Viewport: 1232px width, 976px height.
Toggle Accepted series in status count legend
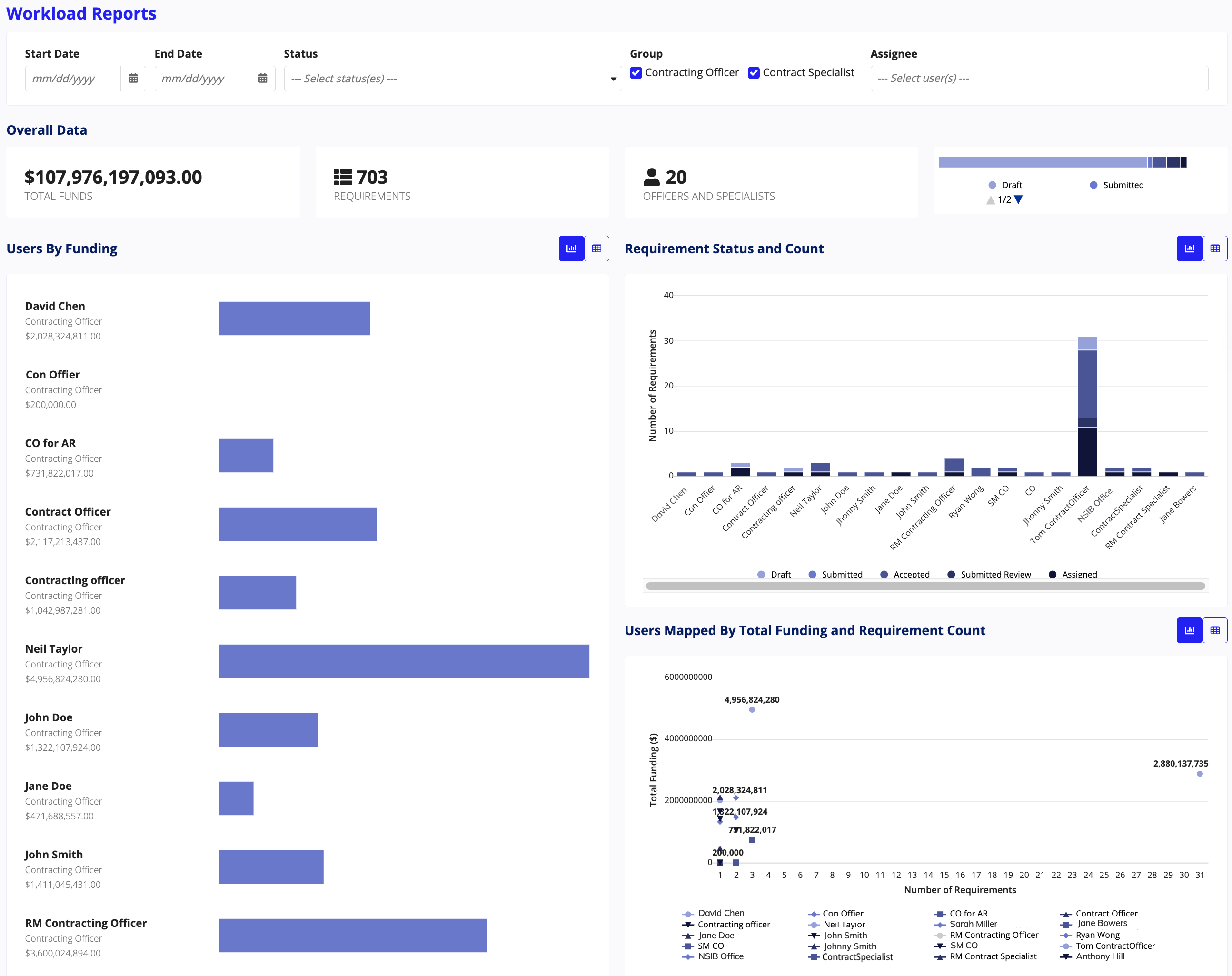[x=904, y=574]
